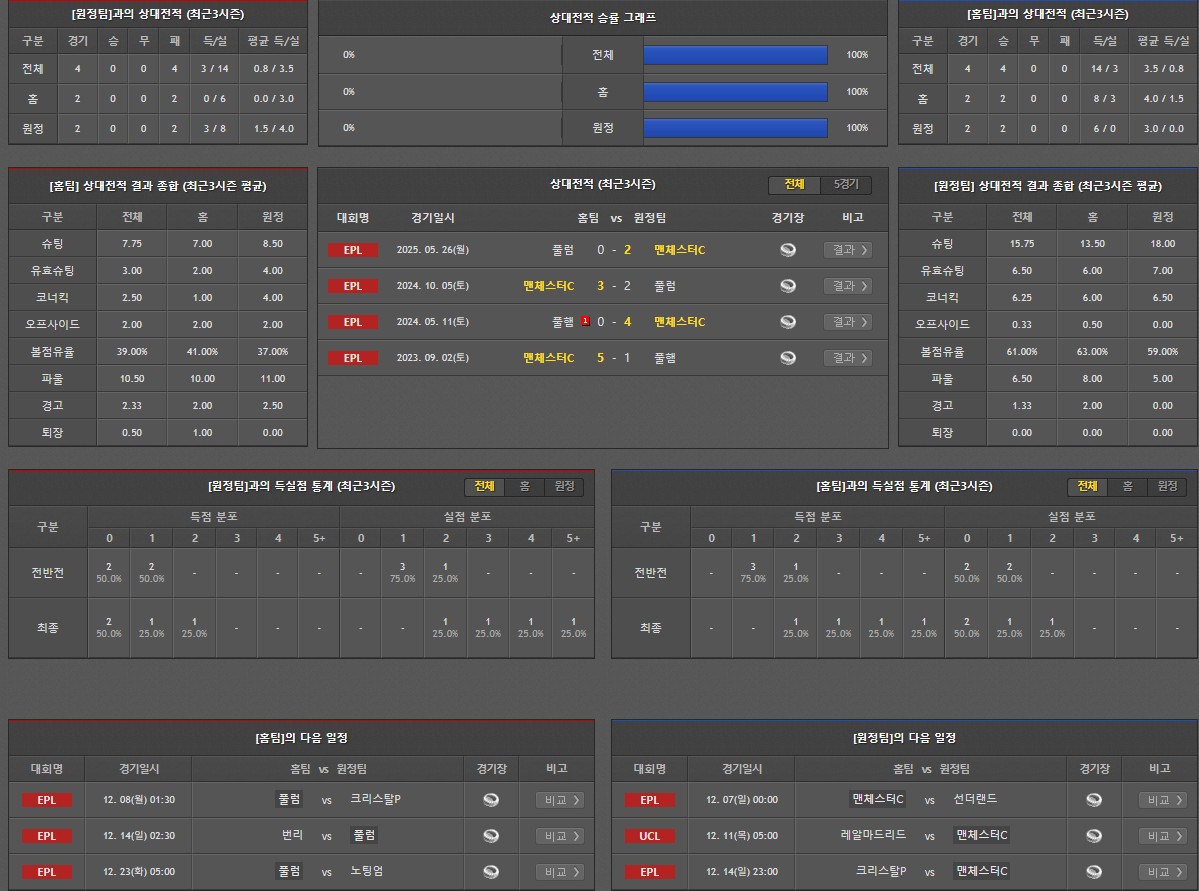Screen dimensions: 1199x891
Task: Click 비교 button for 풀럼 vs 노팅엄
Action: tap(560, 872)
